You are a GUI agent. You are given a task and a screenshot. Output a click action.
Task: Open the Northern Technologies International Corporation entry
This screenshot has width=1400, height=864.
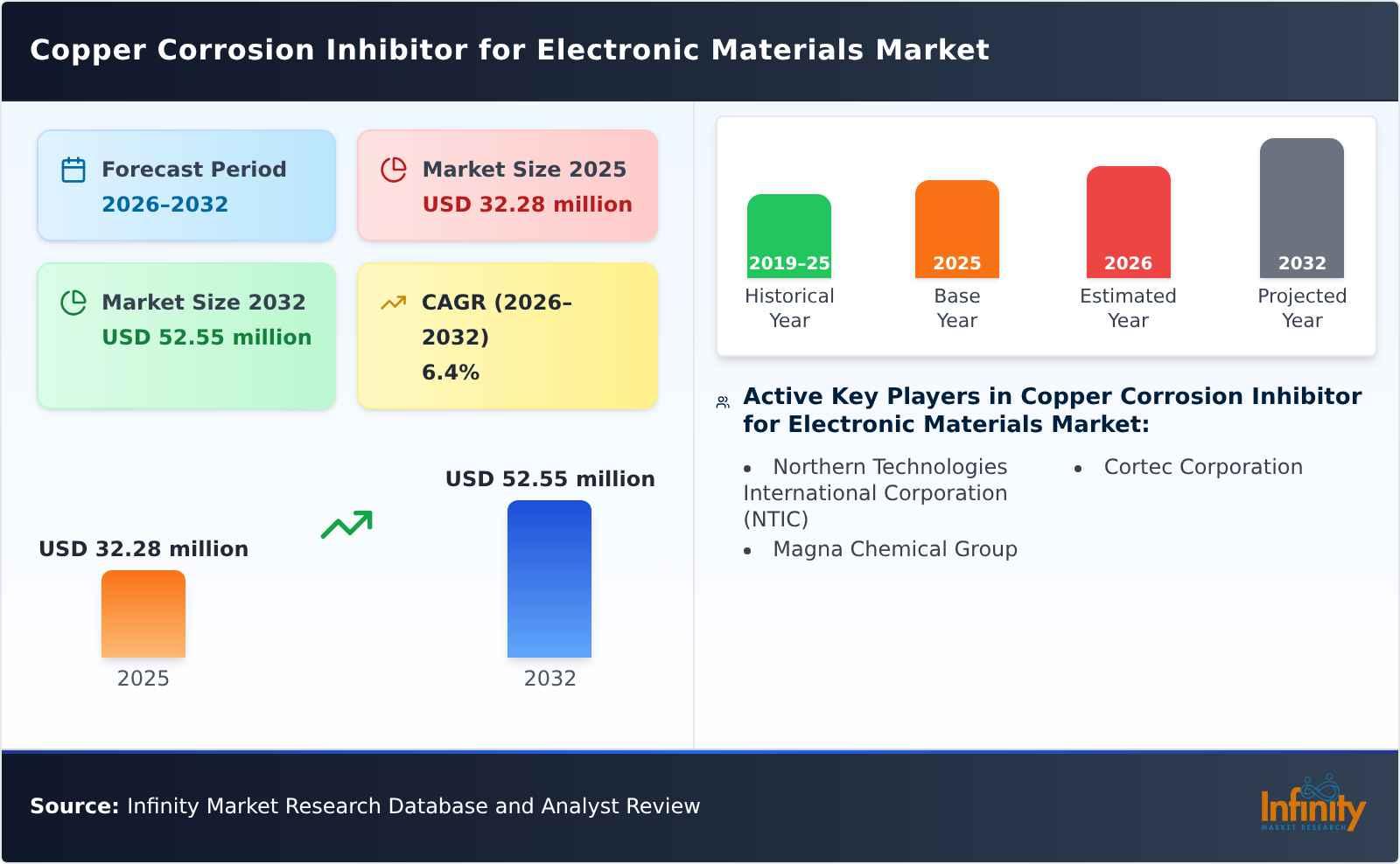coord(876,492)
